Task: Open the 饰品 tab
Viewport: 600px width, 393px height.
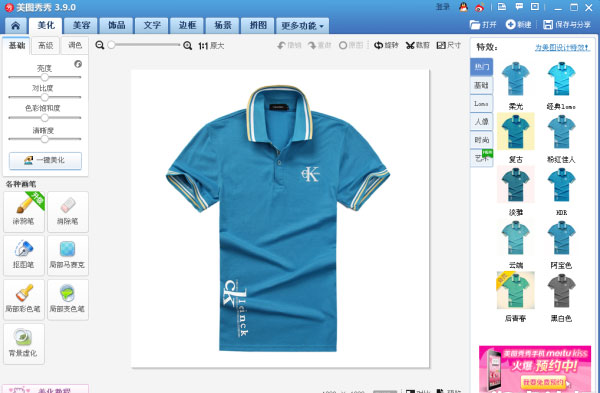Action: 116,26
